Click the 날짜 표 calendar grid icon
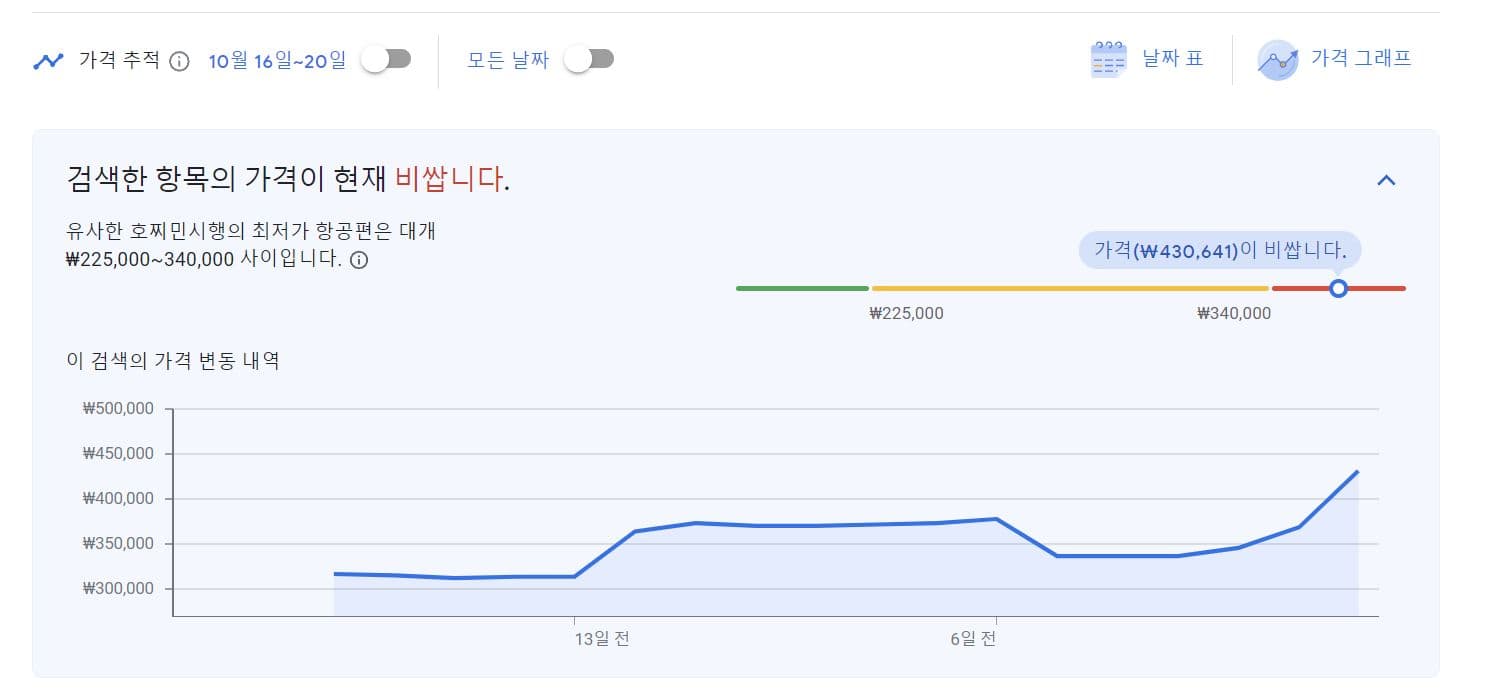This screenshot has height=698, width=1490. pyautogui.click(x=1108, y=60)
